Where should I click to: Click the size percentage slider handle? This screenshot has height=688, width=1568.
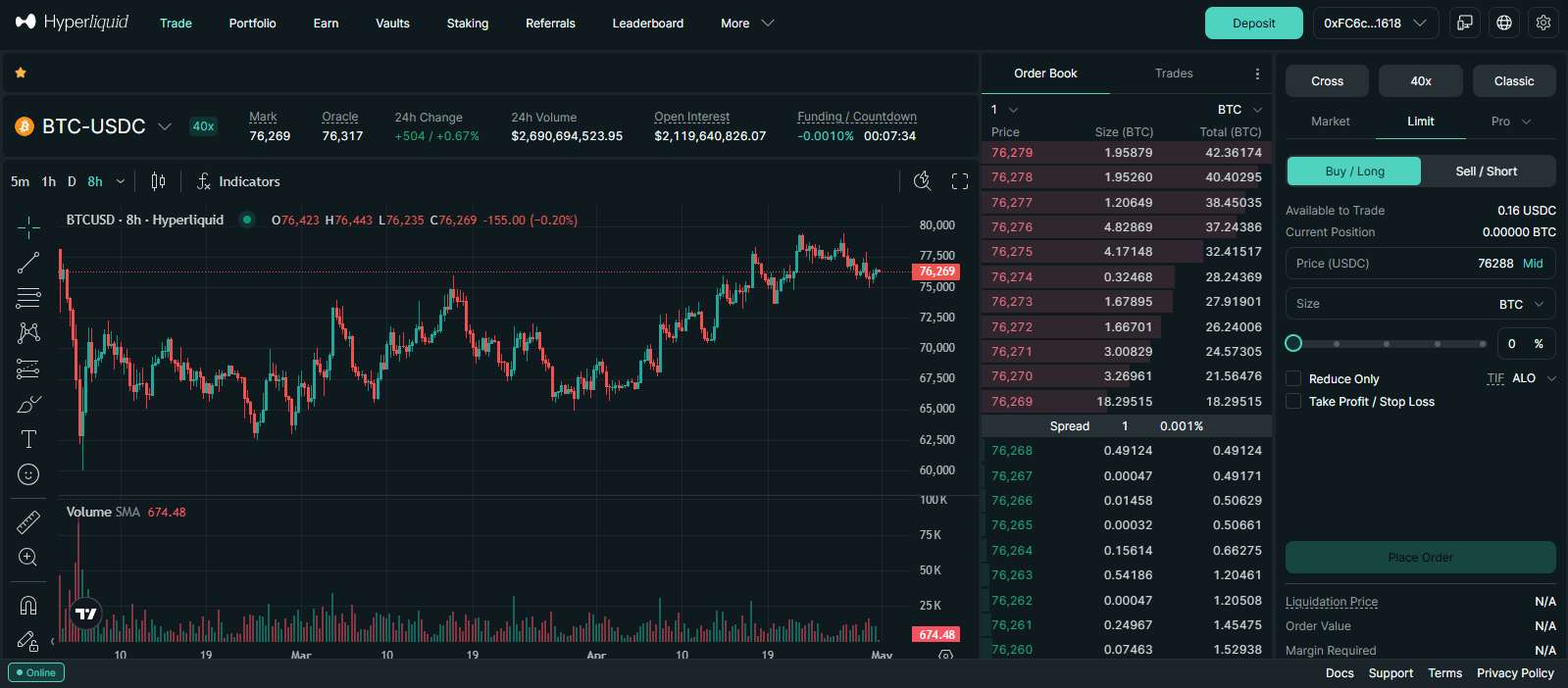click(1293, 343)
